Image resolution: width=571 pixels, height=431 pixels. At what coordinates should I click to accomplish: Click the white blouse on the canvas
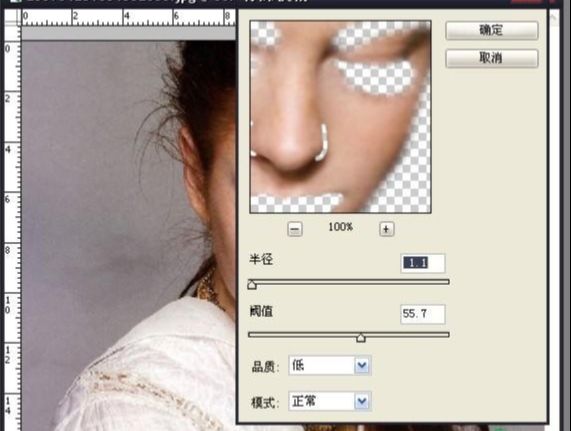pos(153,371)
